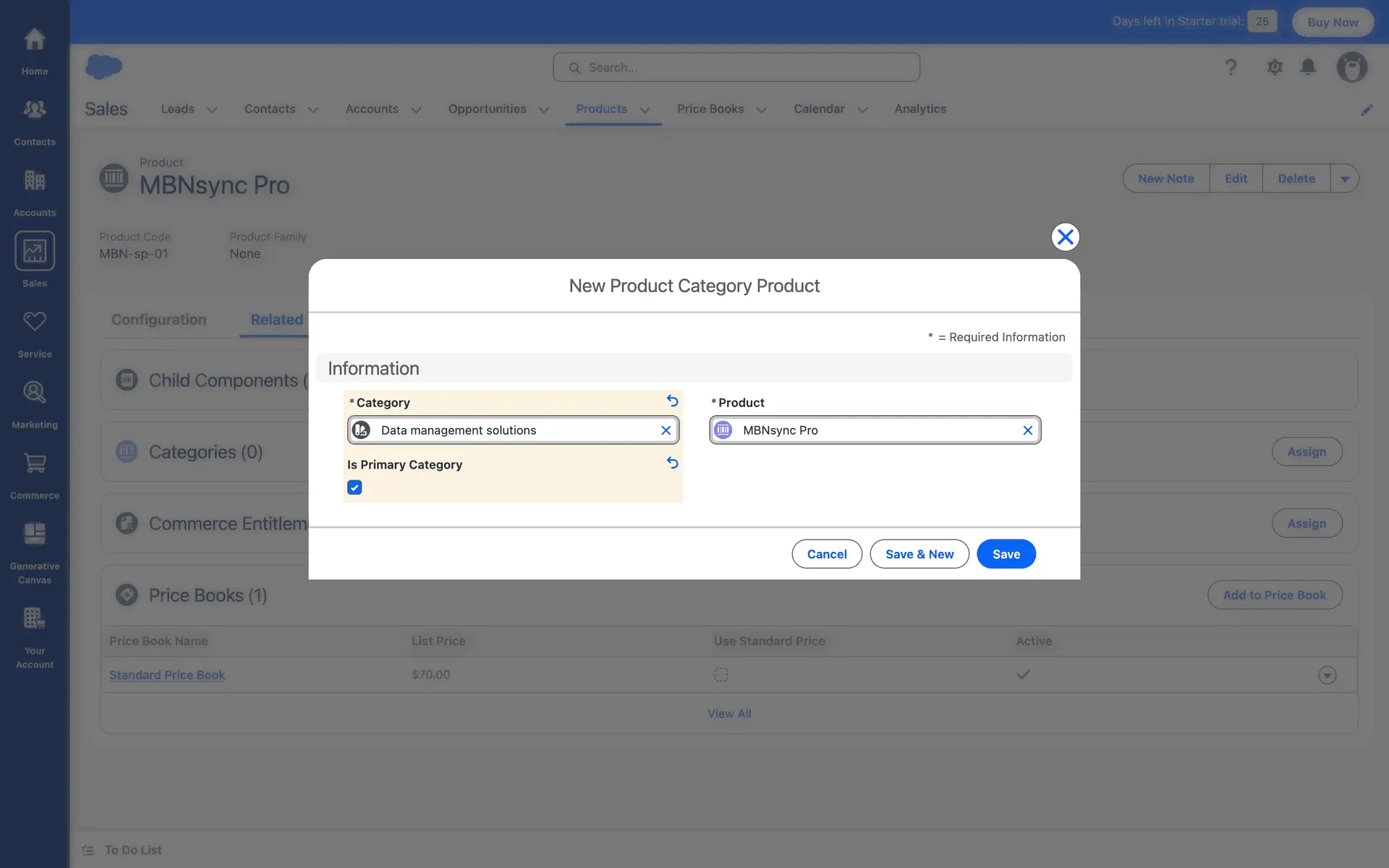
Task: Undo Is Primary Category change
Action: tap(672, 463)
